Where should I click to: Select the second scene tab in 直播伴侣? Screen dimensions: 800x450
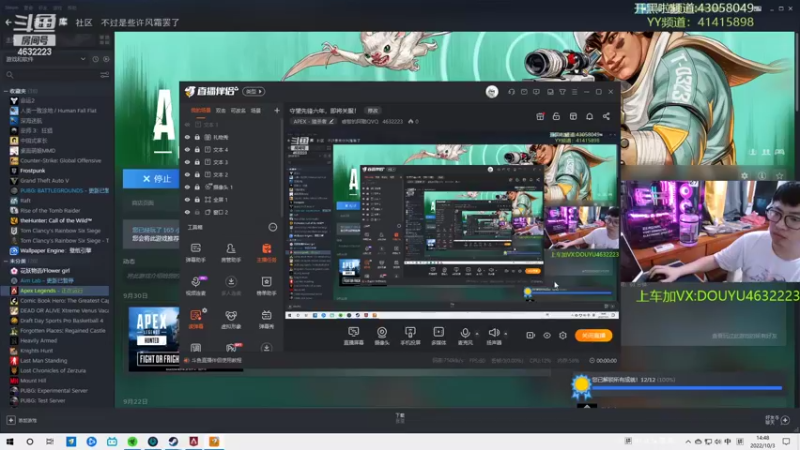click(x=220, y=111)
